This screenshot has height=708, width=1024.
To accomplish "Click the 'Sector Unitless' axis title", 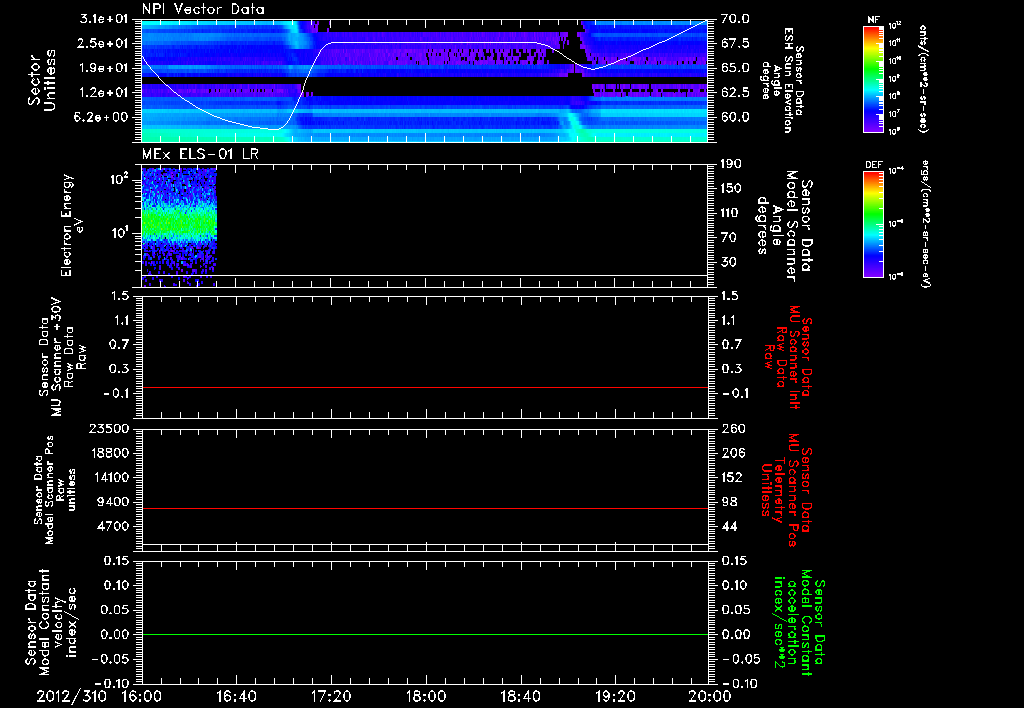I will coord(42,80).
